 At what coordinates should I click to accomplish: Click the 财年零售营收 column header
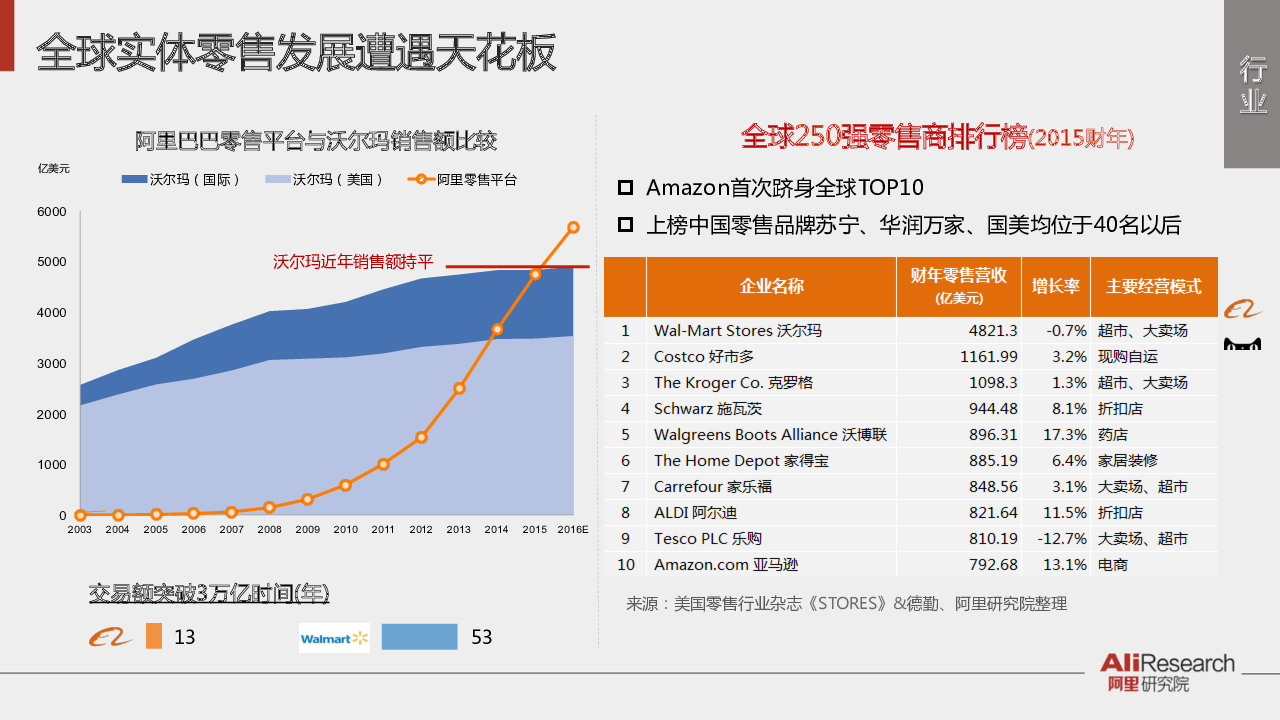click(958, 286)
